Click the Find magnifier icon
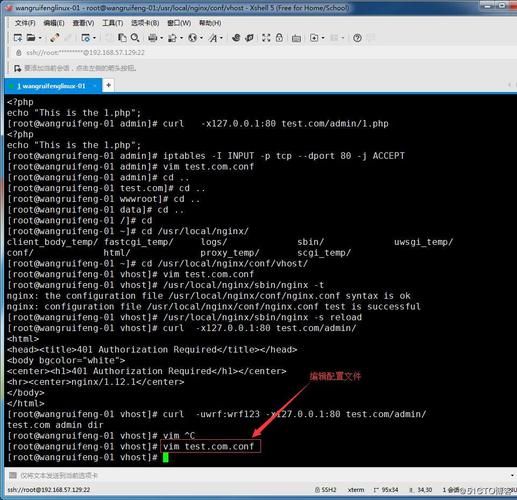This screenshot has height=500, width=517. 135,38
